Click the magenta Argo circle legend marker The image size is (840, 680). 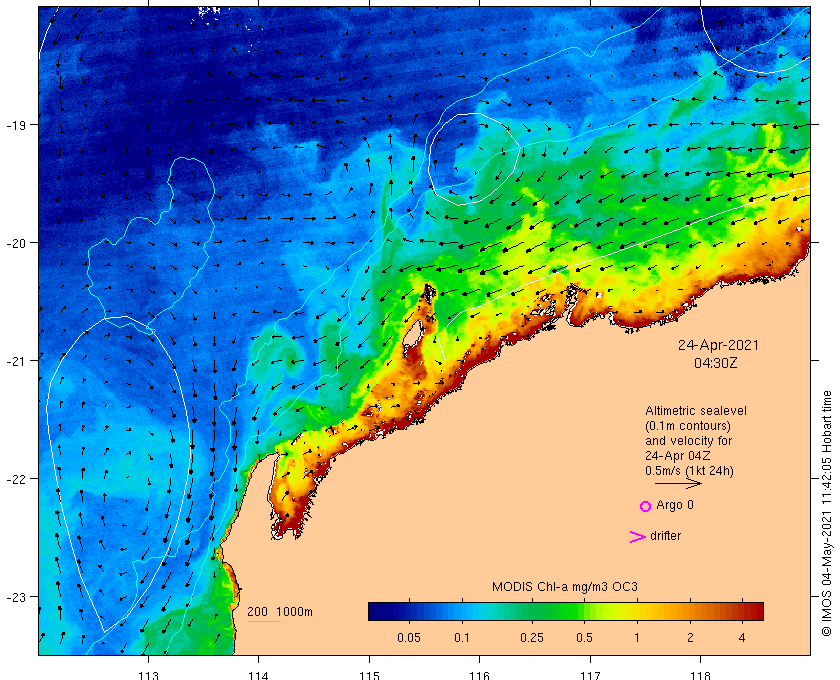tap(646, 506)
